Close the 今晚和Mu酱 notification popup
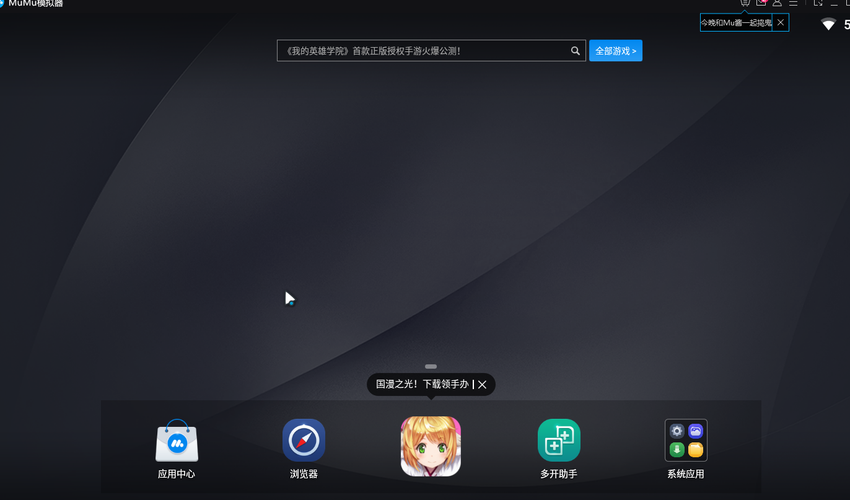The height and width of the screenshot is (500, 850). point(781,22)
